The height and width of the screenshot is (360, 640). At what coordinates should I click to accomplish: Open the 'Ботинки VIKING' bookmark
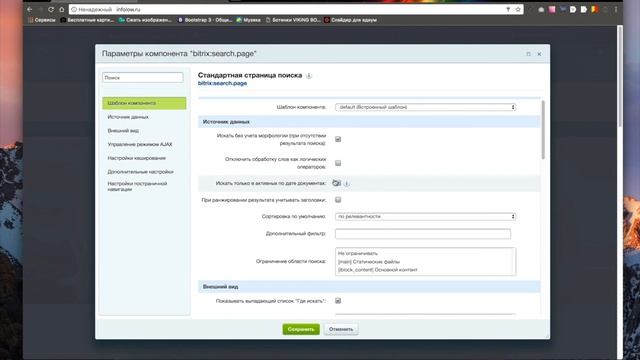coord(293,20)
